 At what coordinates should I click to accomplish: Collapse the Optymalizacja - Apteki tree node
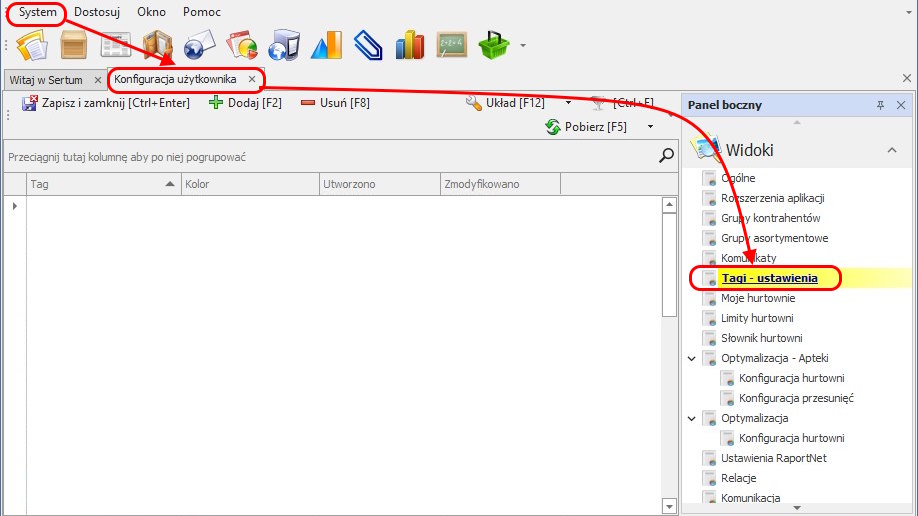[x=692, y=358]
